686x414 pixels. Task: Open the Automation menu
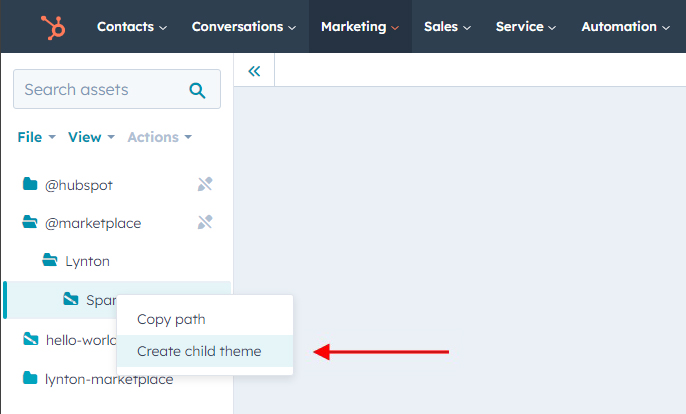625,27
